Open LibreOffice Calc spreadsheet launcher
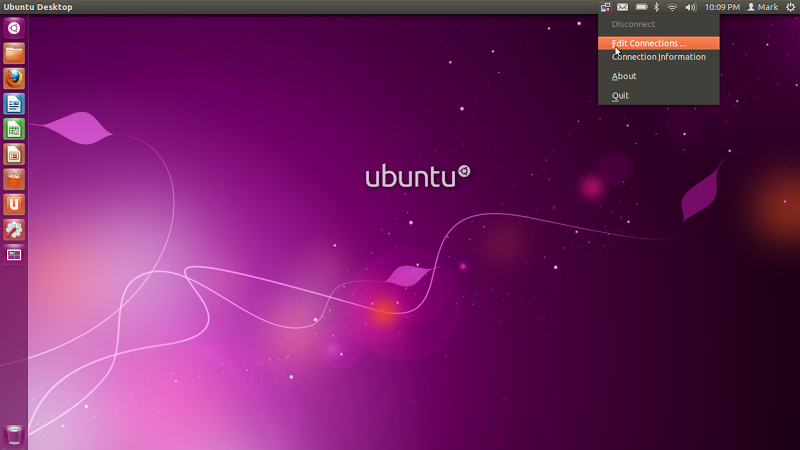The width and height of the screenshot is (800, 450). coord(14,129)
